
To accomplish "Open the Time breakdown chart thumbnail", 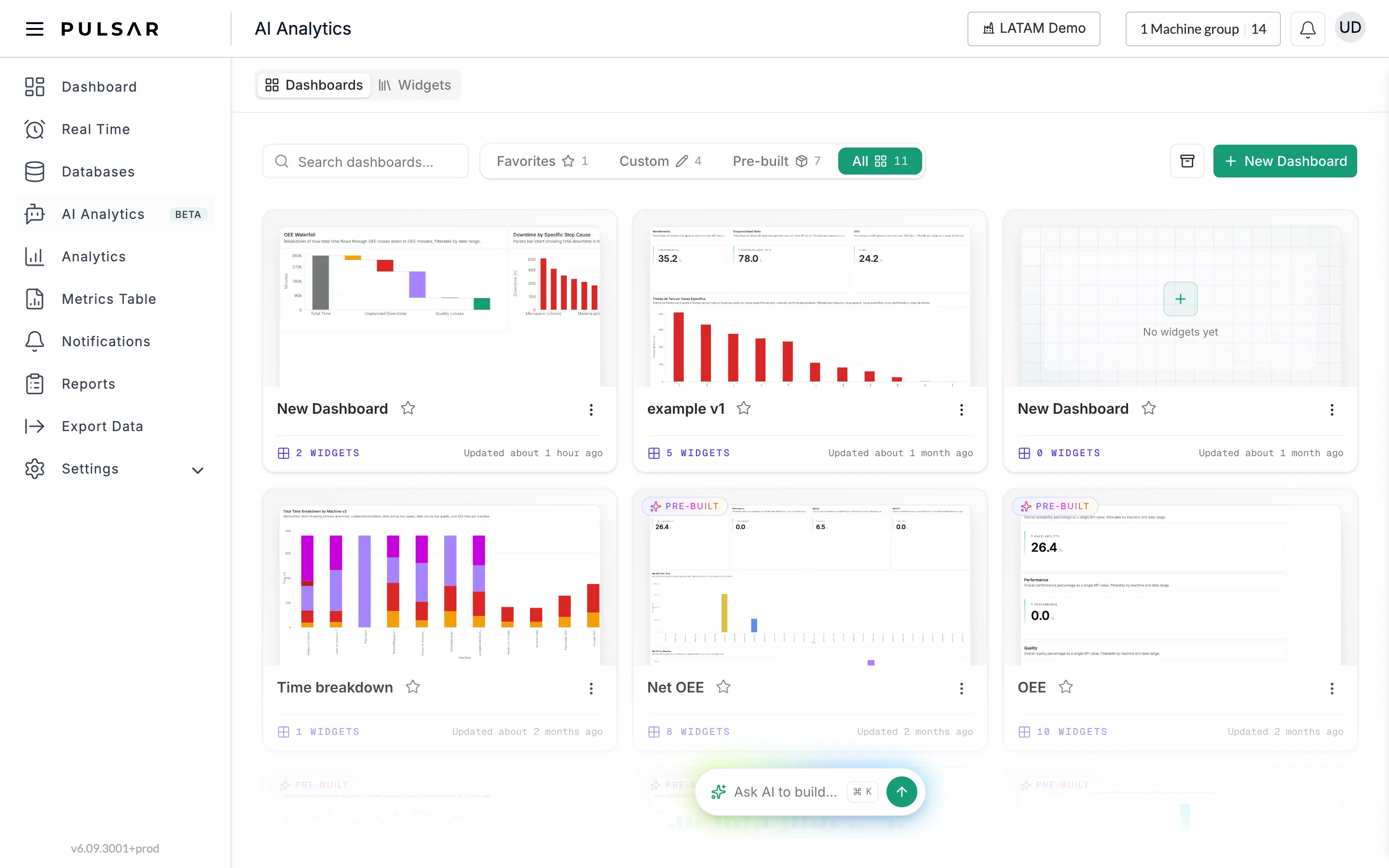I will [x=440, y=584].
